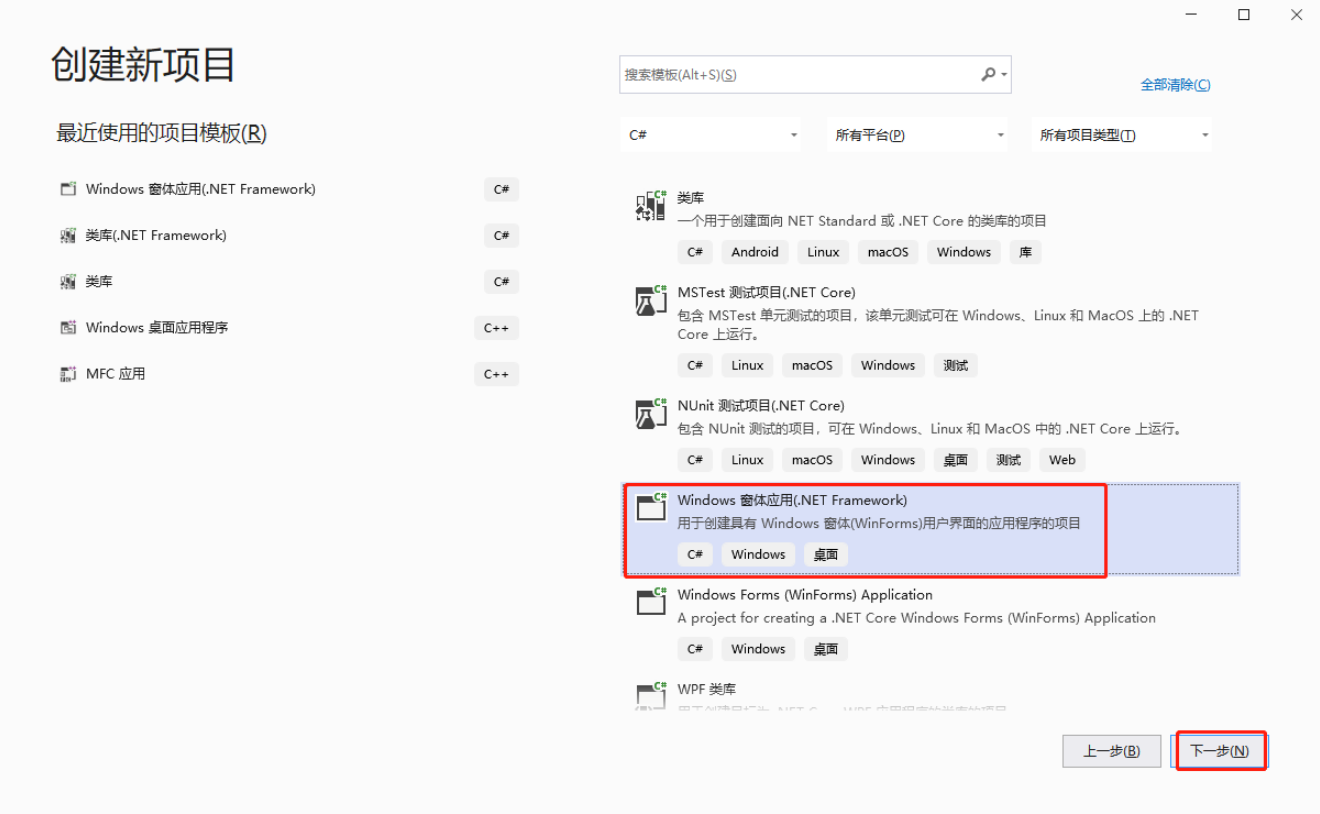Image resolution: width=1320 pixels, height=814 pixels.
Task: Select recent 类库(.NET Framework) entry
Action: pos(289,235)
